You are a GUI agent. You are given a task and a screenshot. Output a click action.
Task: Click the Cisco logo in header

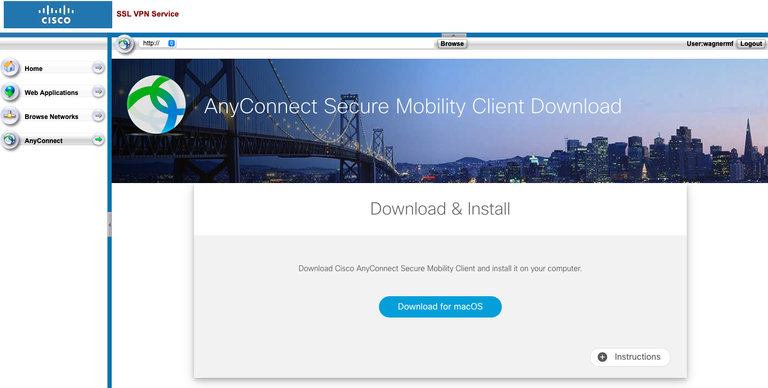(x=58, y=14)
